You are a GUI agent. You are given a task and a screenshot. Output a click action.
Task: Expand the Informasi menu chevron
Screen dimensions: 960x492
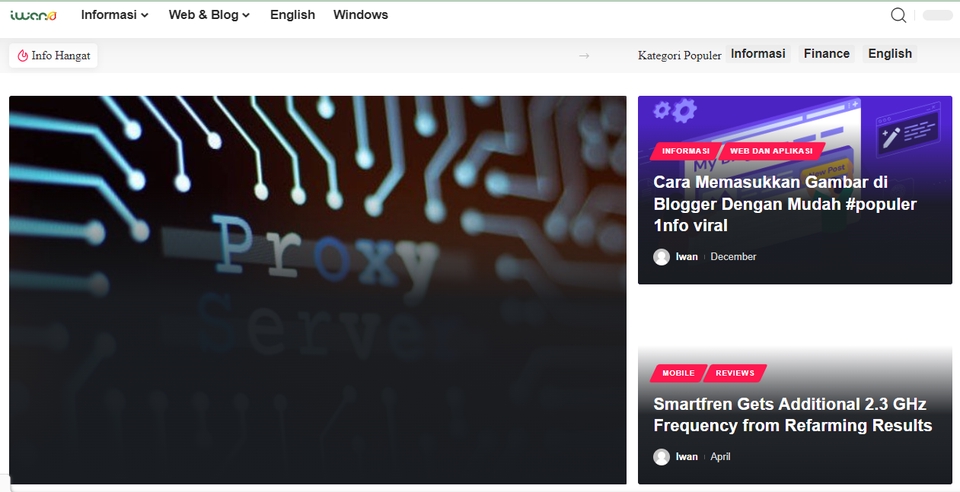144,15
